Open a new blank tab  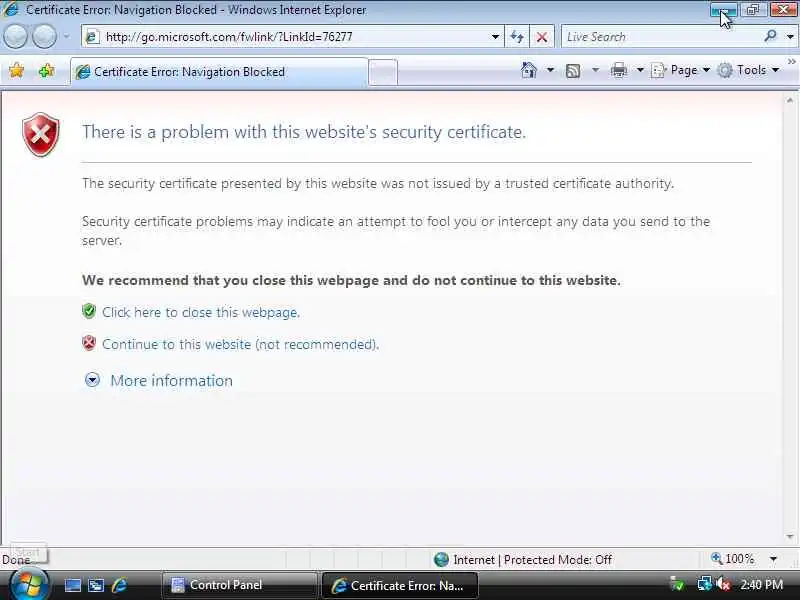click(x=383, y=72)
